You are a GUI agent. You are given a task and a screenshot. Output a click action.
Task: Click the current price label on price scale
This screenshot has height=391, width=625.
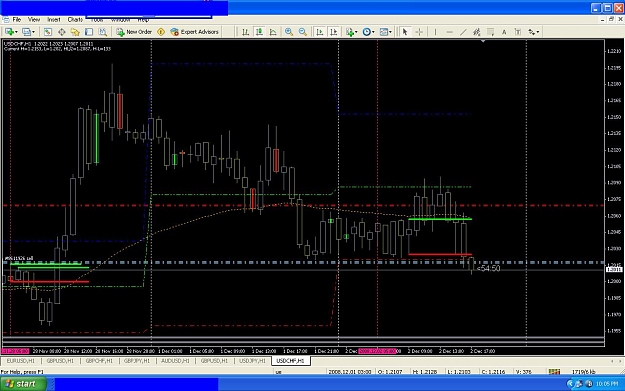[614, 270]
